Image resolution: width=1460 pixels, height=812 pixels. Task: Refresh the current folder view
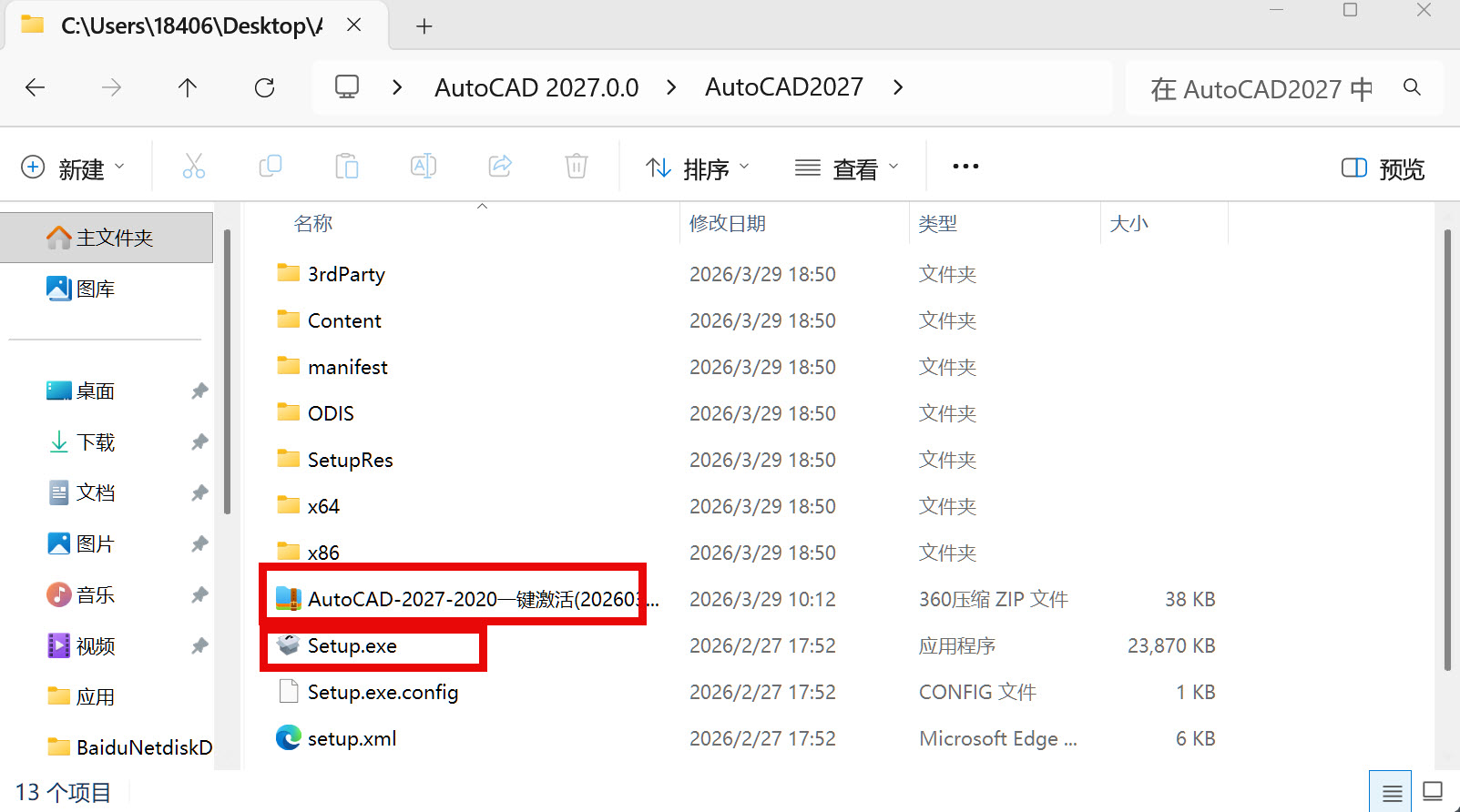pyautogui.click(x=264, y=87)
